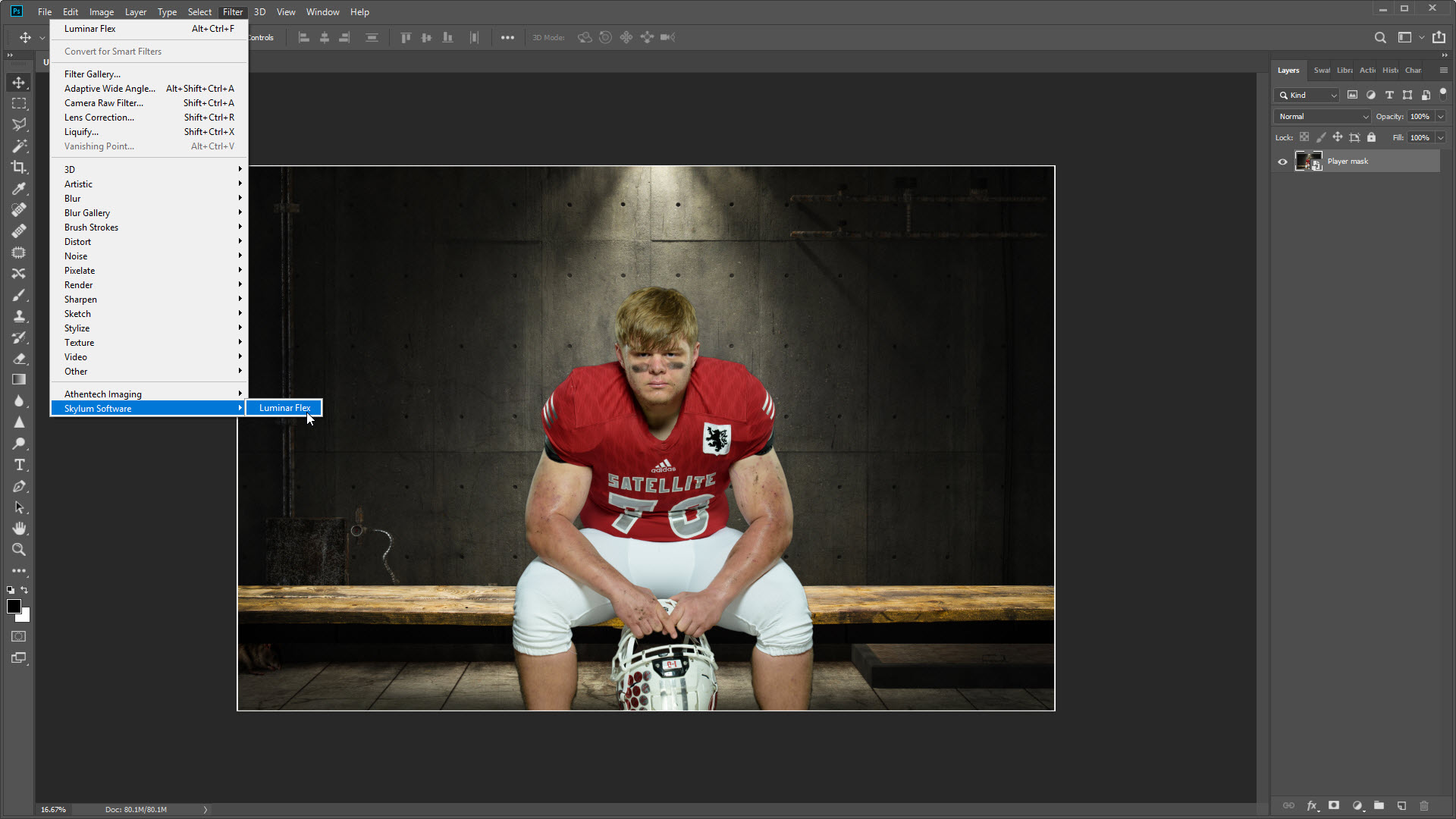This screenshot has width=1456, height=819.
Task: Select the Hand tool
Action: coord(19,529)
